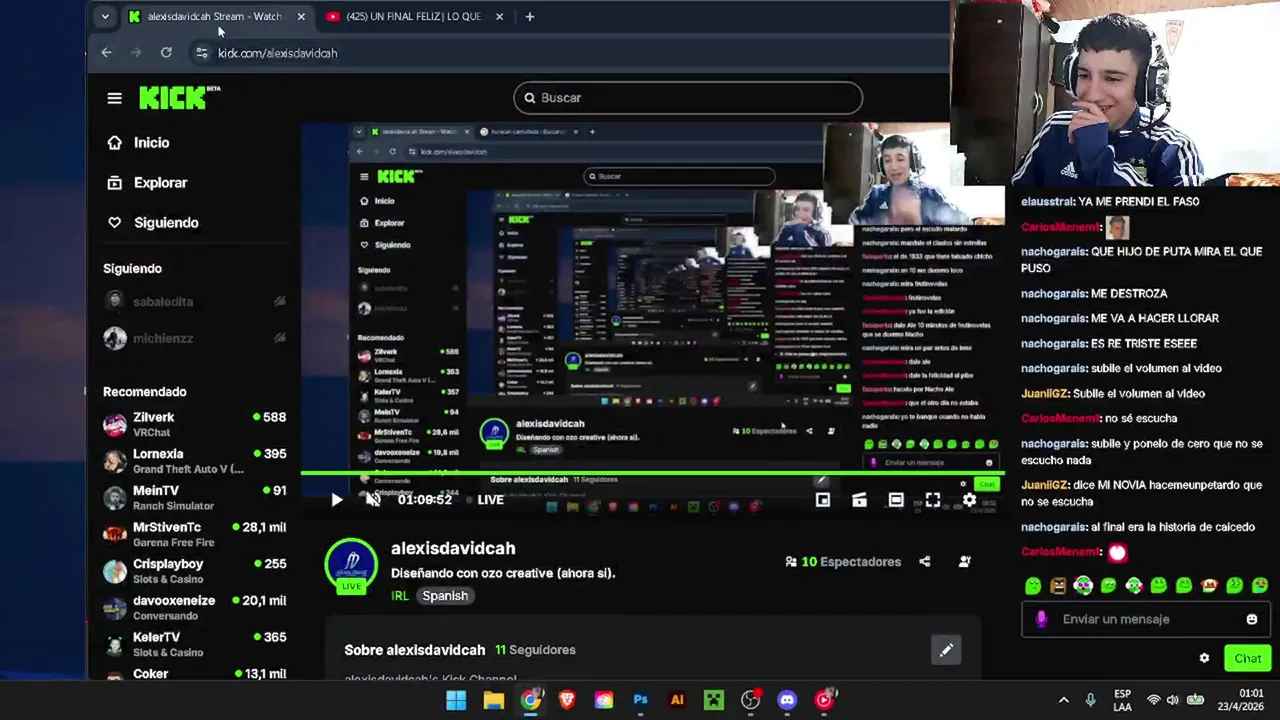
Task: Focus the Buscar search field
Action: (x=688, y=98)
